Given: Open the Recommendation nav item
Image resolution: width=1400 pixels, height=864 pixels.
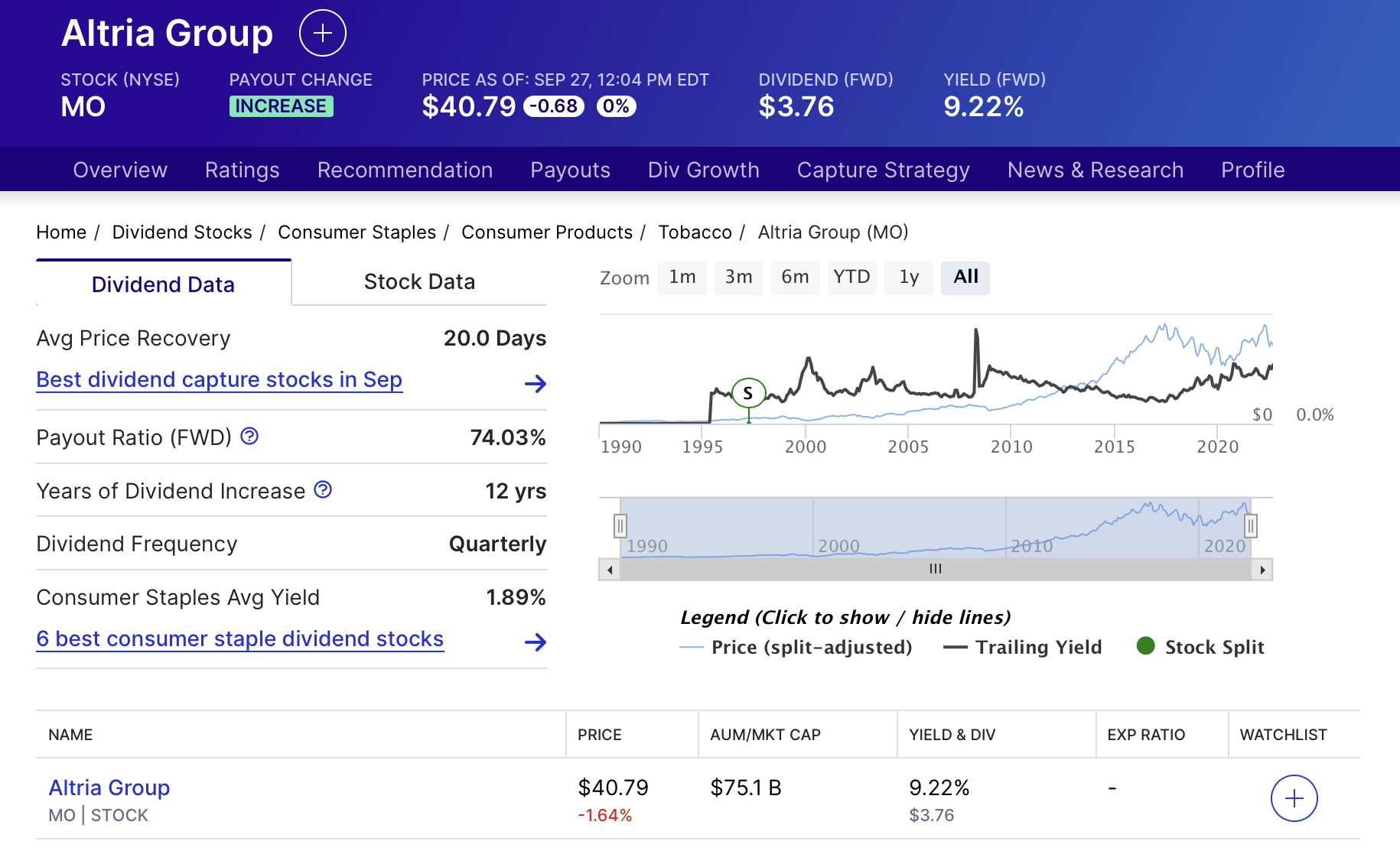Looking at the screenshot, I should 405,170.
